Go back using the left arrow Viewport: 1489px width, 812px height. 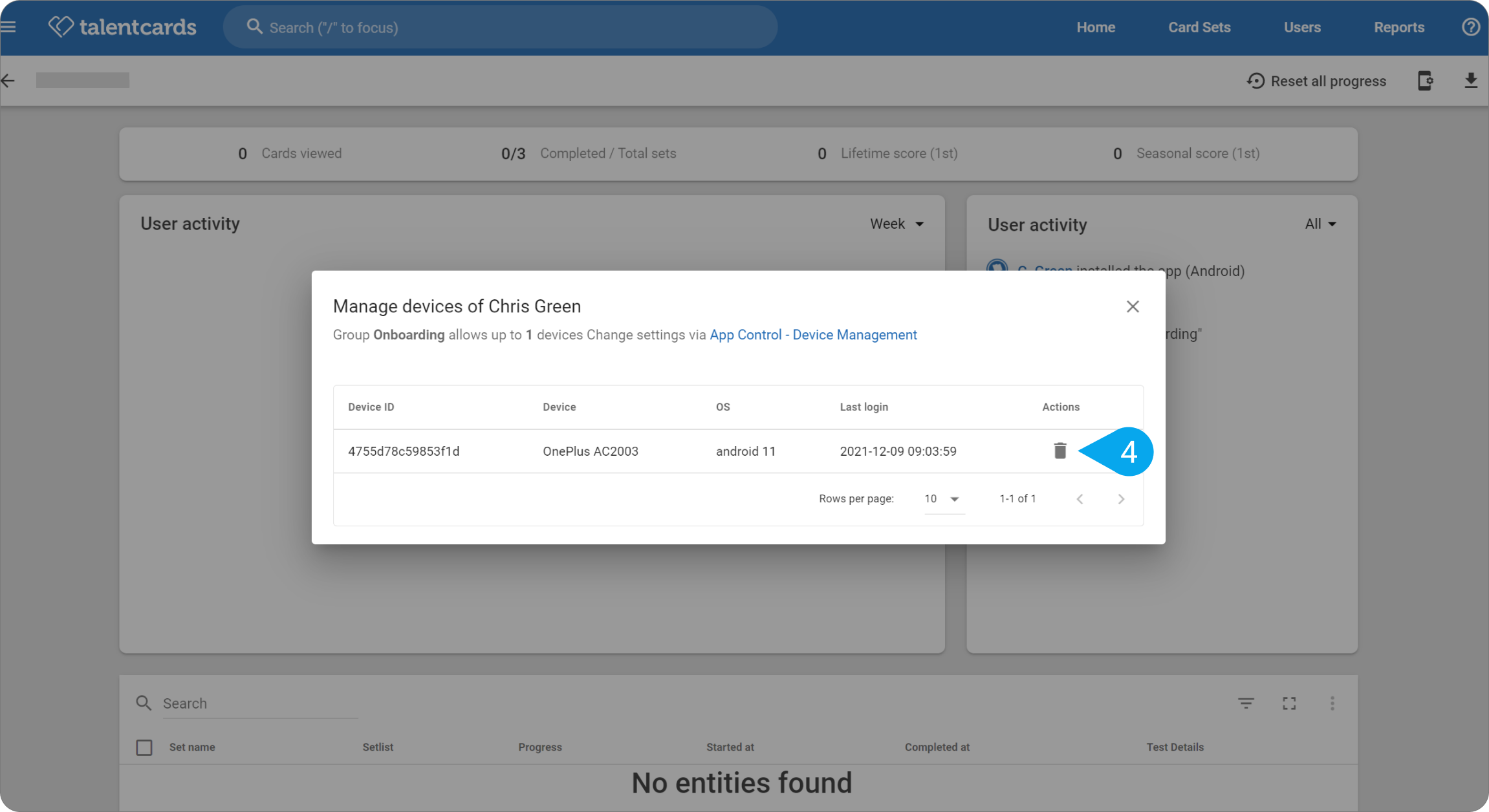point(8,81)
